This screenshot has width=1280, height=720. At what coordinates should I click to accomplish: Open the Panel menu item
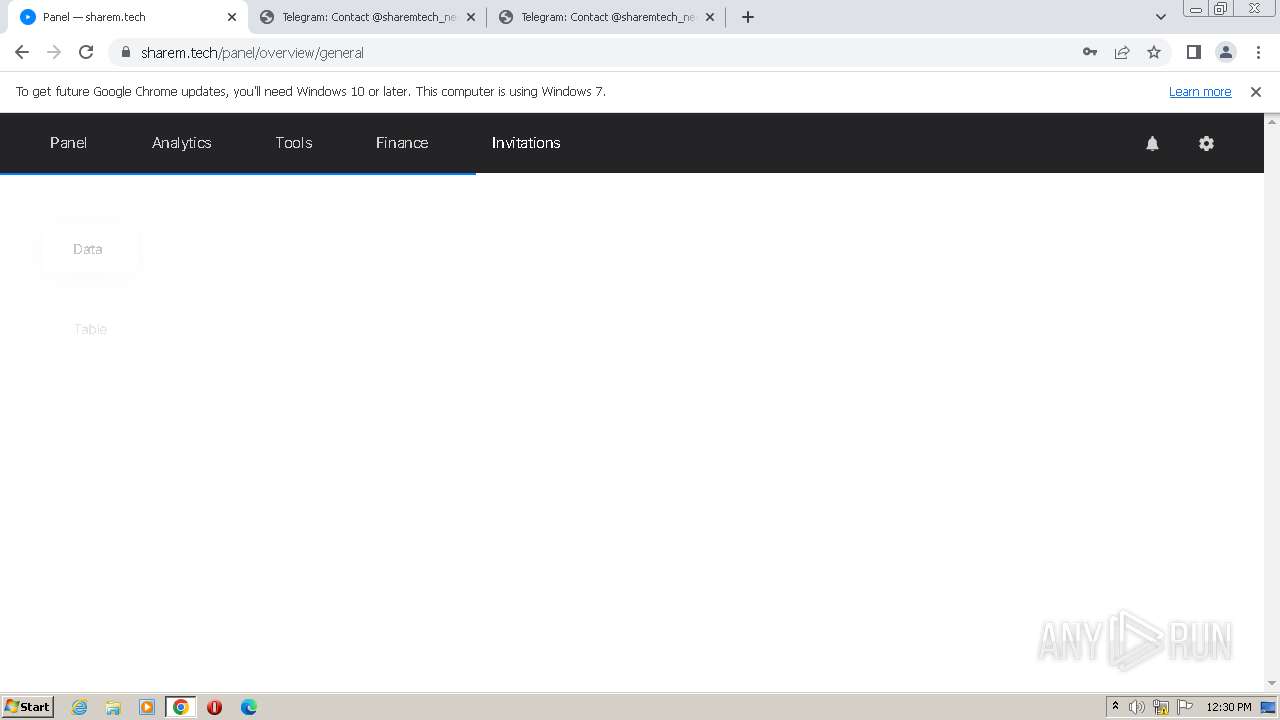click(x=68, y=143)
